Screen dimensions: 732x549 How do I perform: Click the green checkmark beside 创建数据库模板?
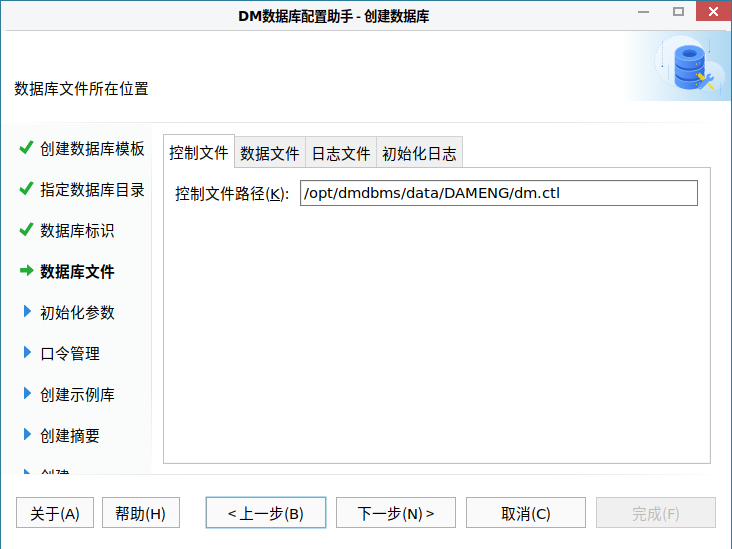(26, 148)
